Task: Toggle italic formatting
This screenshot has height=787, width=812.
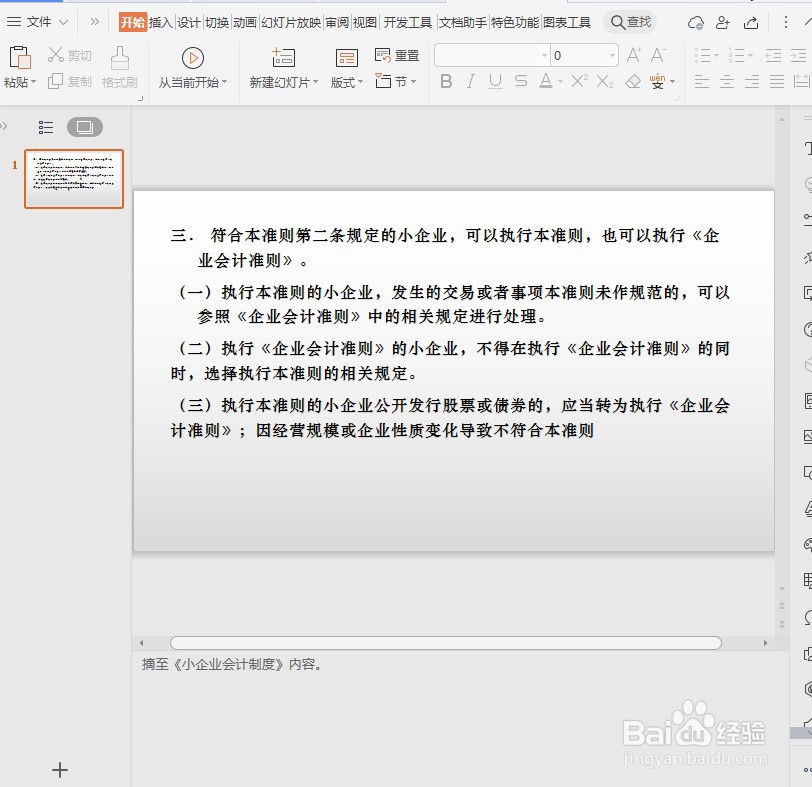Action: [x=470, y=81]
